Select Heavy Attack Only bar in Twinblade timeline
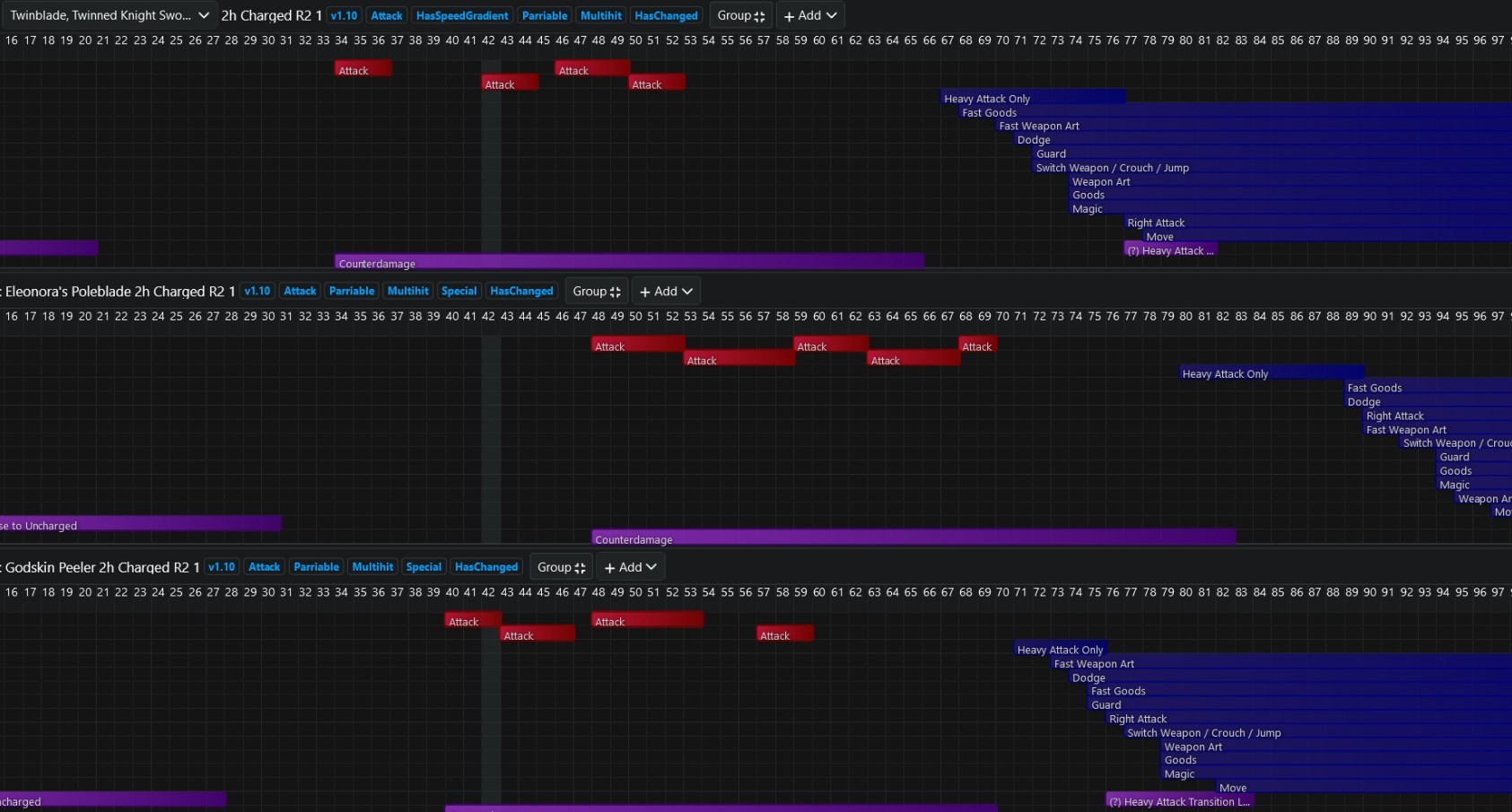1512x812 pixels. (x=1033, y=99)
